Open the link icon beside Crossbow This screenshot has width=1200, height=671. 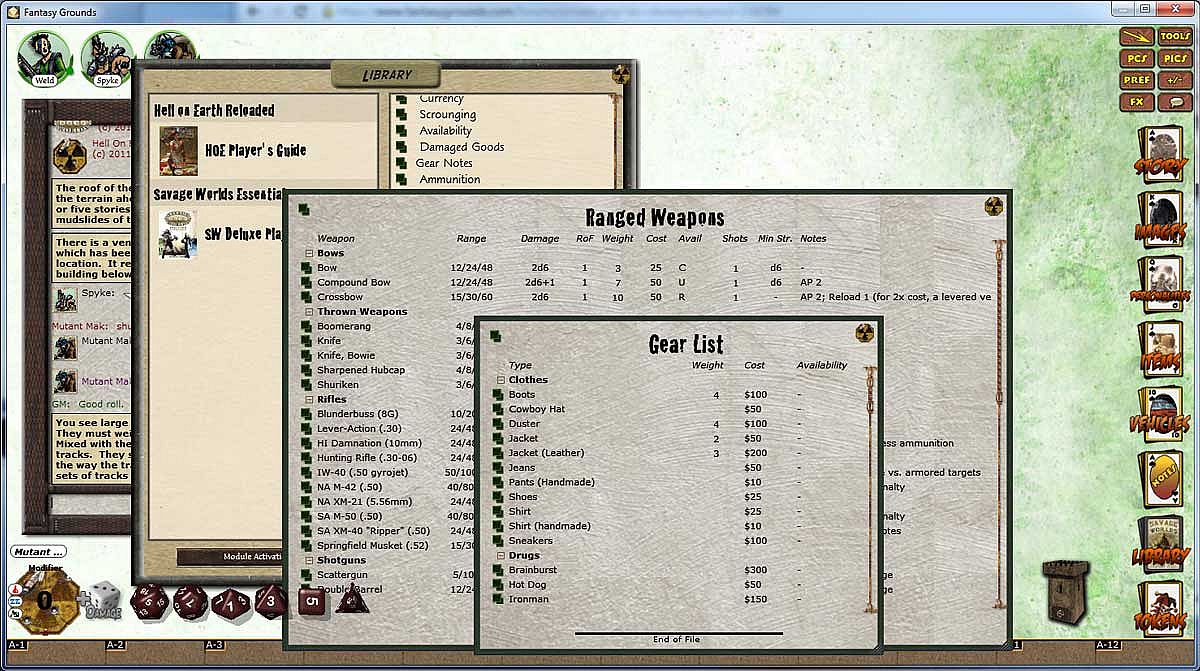coord(306,297)
